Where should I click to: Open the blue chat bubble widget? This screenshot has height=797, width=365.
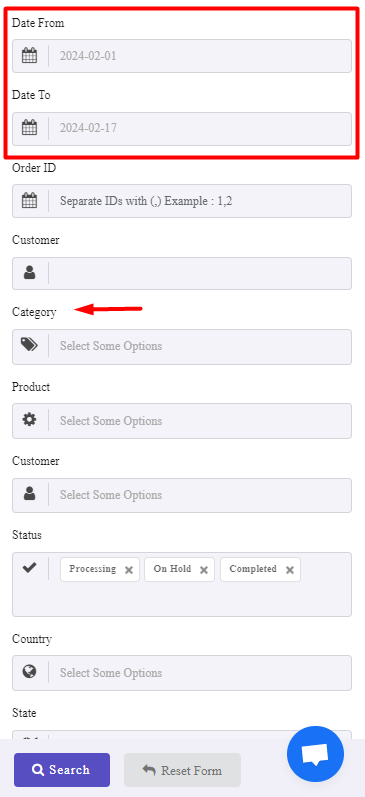(315, 754)
